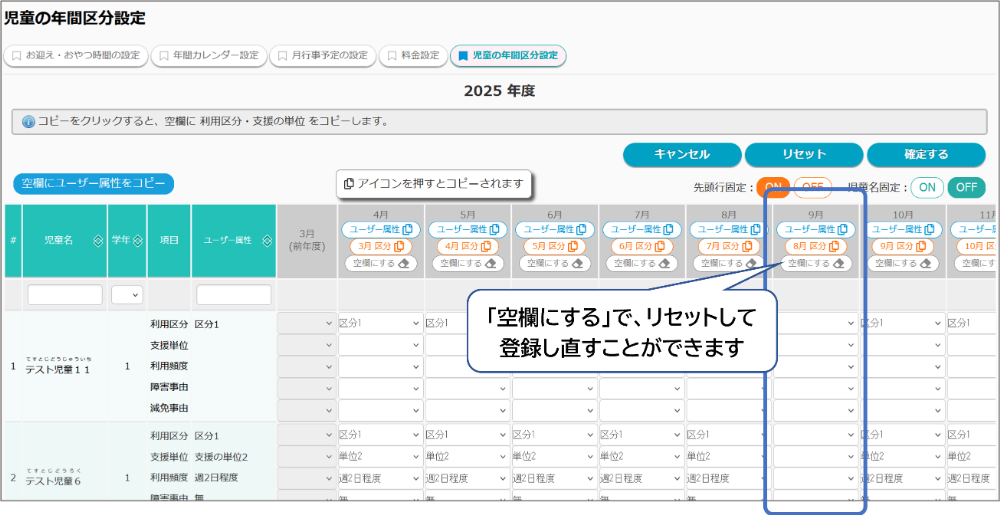The width and height of the screenshot is (1000, 515).
Task: Sort by the ユーザー属性 column header icon
Action: tap(267, 241)
